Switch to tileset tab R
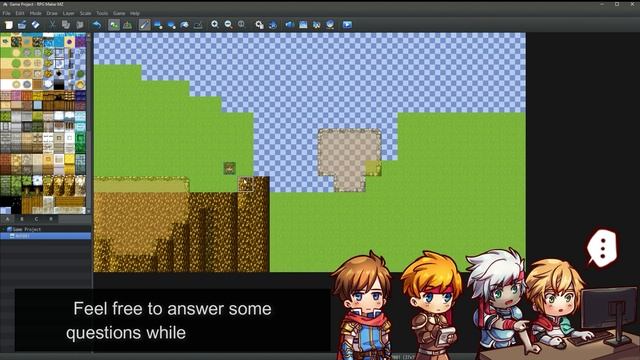 coord(51,219)
